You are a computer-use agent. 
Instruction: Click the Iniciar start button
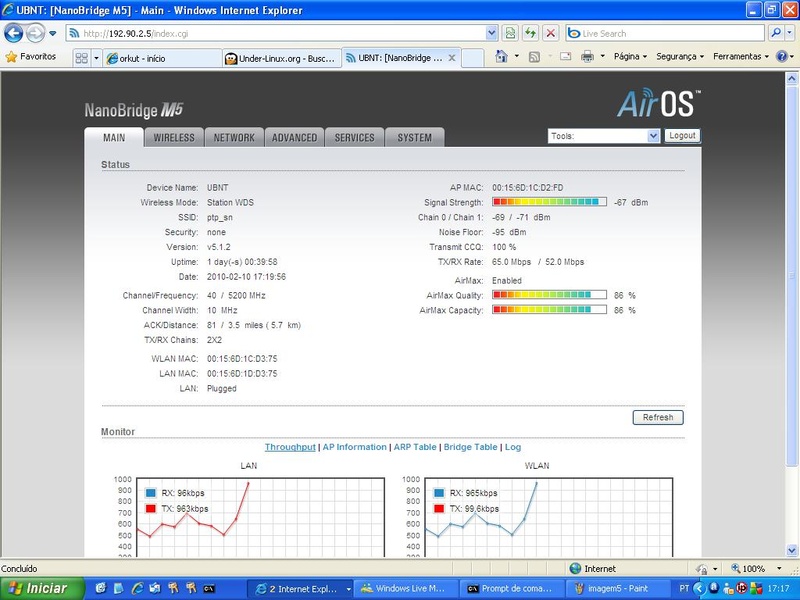point(42,588)
